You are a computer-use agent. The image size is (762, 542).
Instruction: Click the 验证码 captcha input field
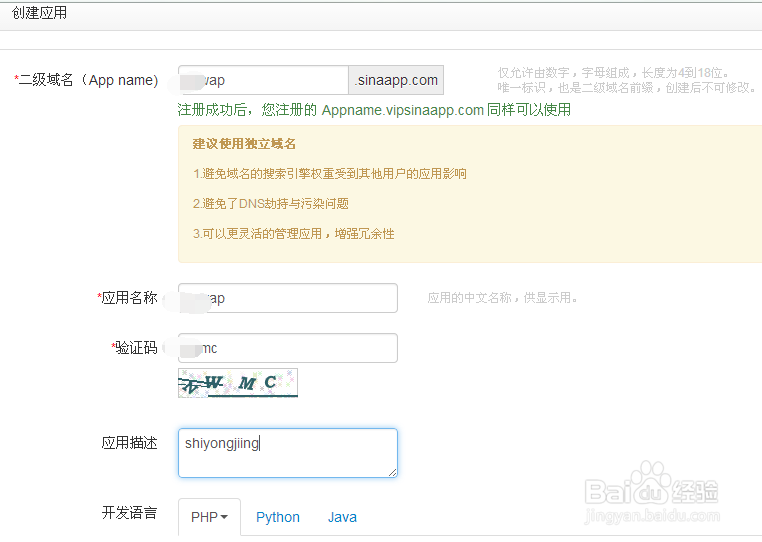288,348
